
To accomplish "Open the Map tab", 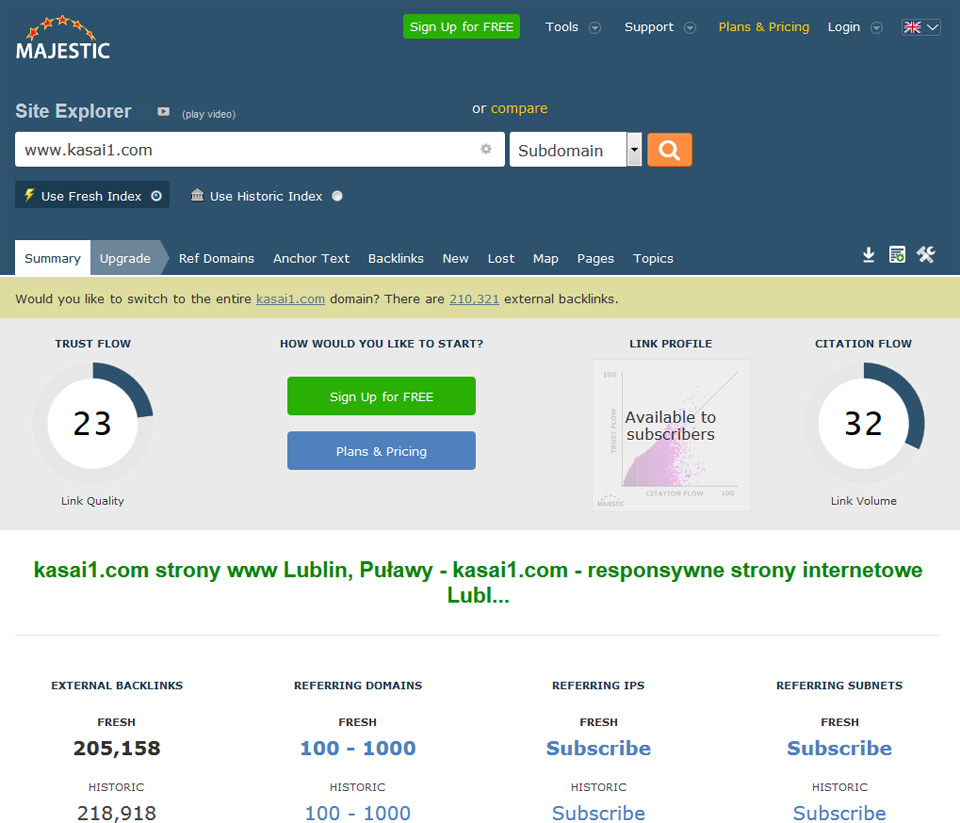I will point(546,258).
